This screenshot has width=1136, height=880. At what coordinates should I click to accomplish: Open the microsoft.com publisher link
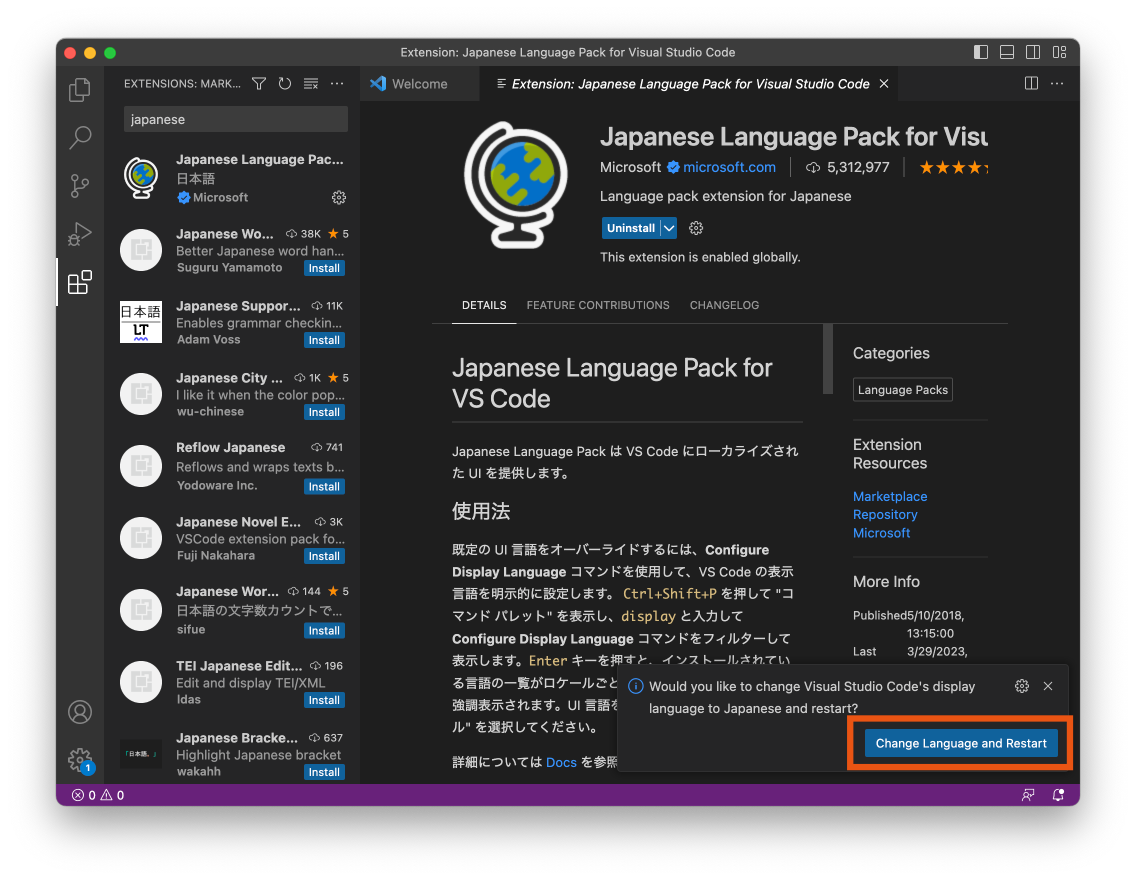(x=729, y=167)
